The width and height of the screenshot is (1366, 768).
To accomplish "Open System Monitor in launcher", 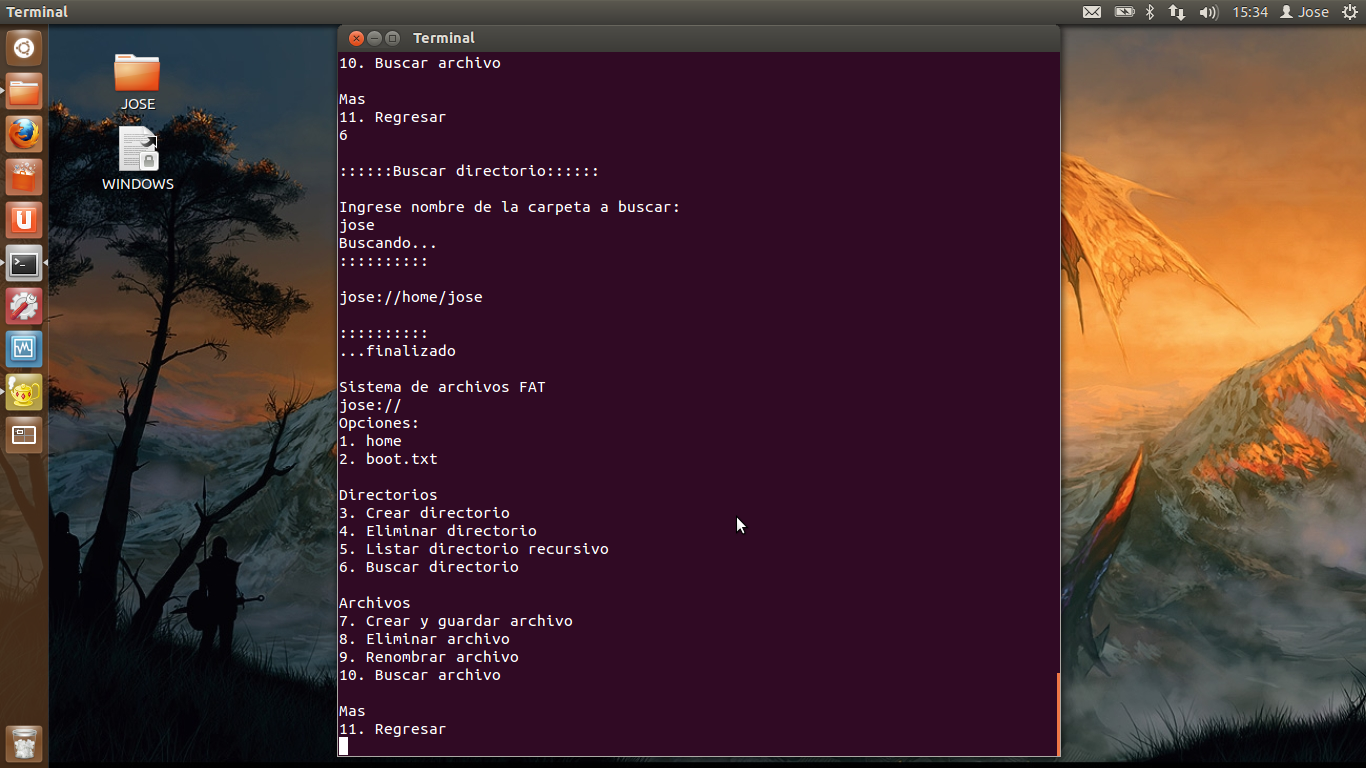I will pyautogui.click(x=24, y=349).
